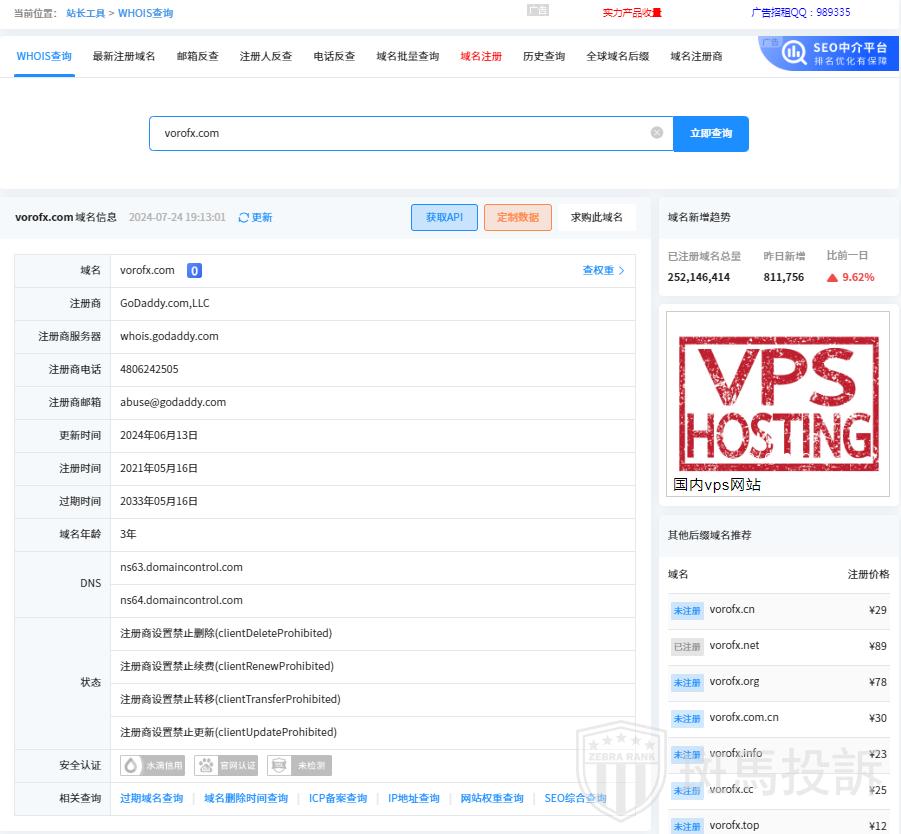Switch to the 邮箱反查 tab
Image resolution: width=901 pixels, height=834 pixels.
[x=197, y=57]
